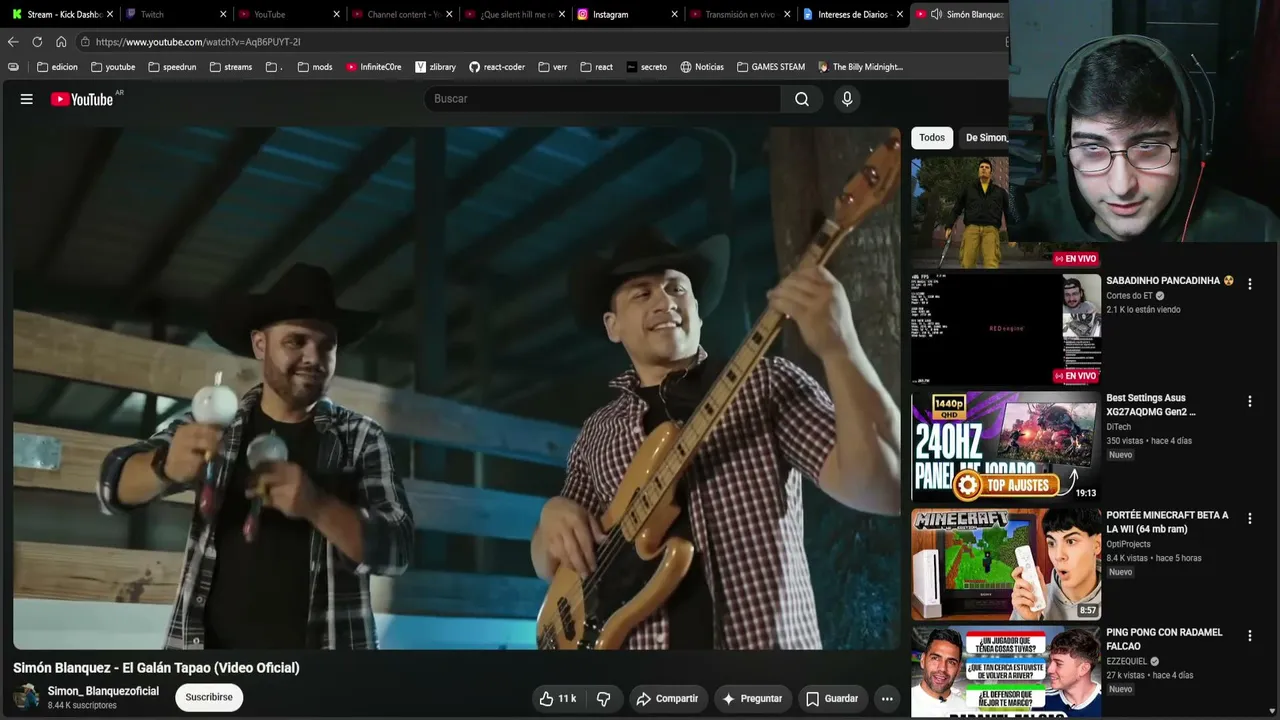Open the PING PONG CON RADAMEL FALCAO title
Image resolution: width=1280 pixels, height=720 pixels.
1164,639
